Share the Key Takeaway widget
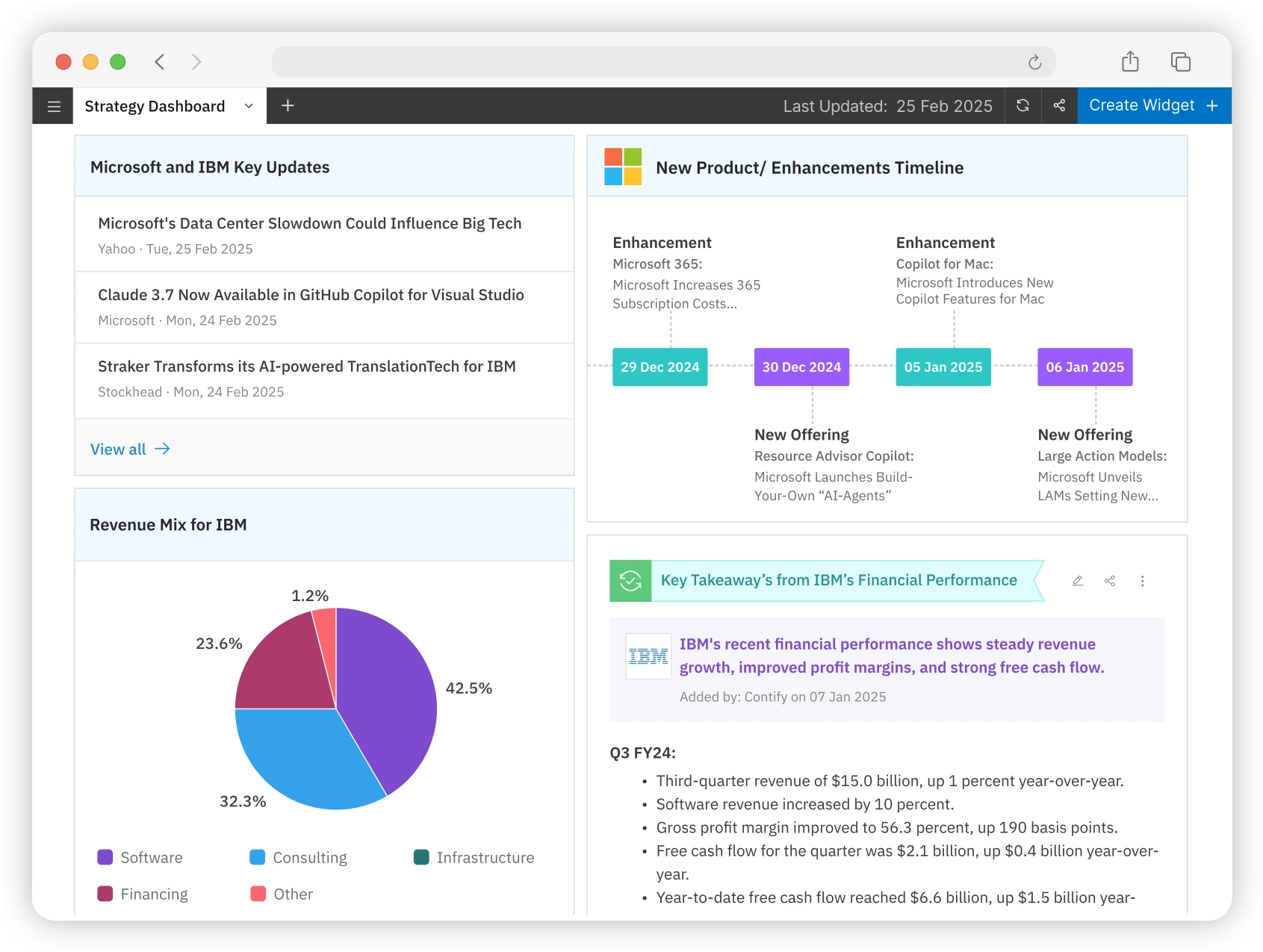Image resolution: width=1263 pixels, height=952 pixels. pos(1110,581)
